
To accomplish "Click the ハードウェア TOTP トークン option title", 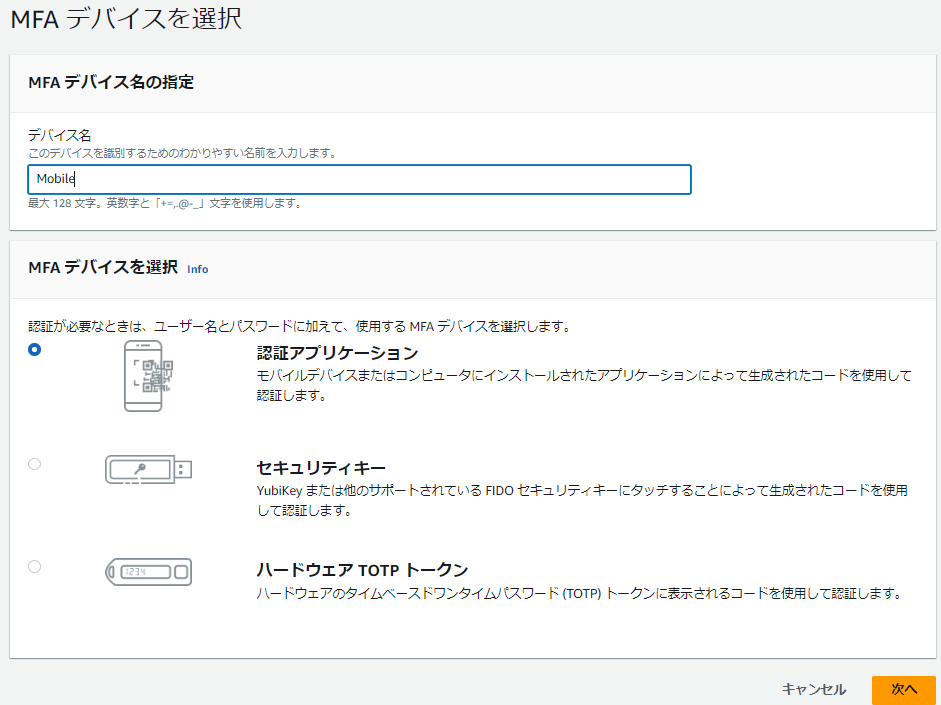I will 362,570.
